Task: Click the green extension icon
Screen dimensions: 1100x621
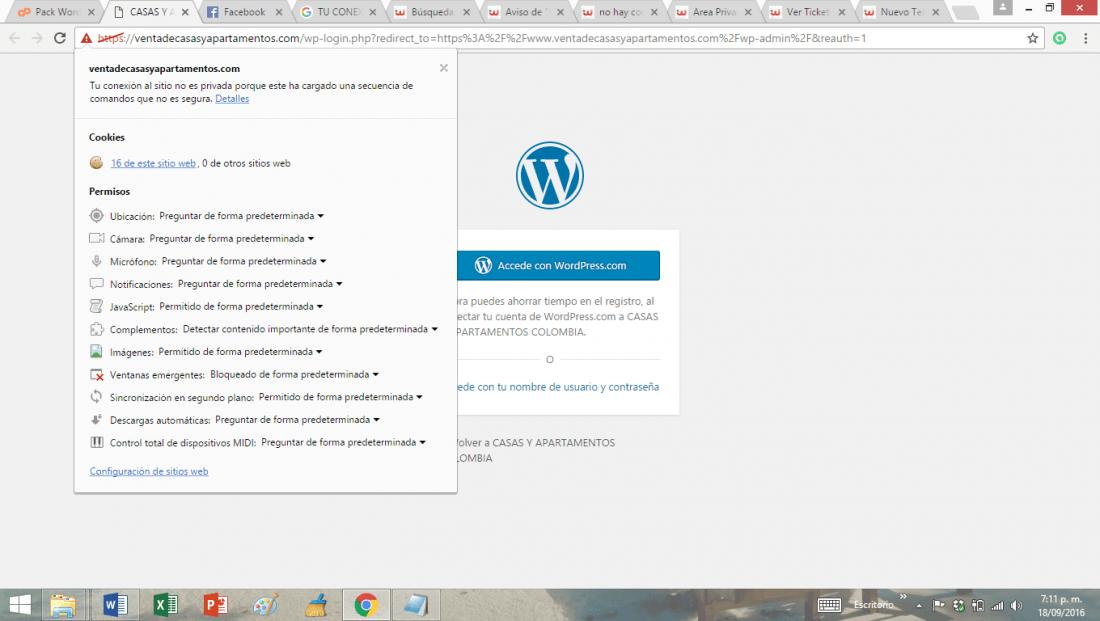Action: click(x=1059, y=38)
